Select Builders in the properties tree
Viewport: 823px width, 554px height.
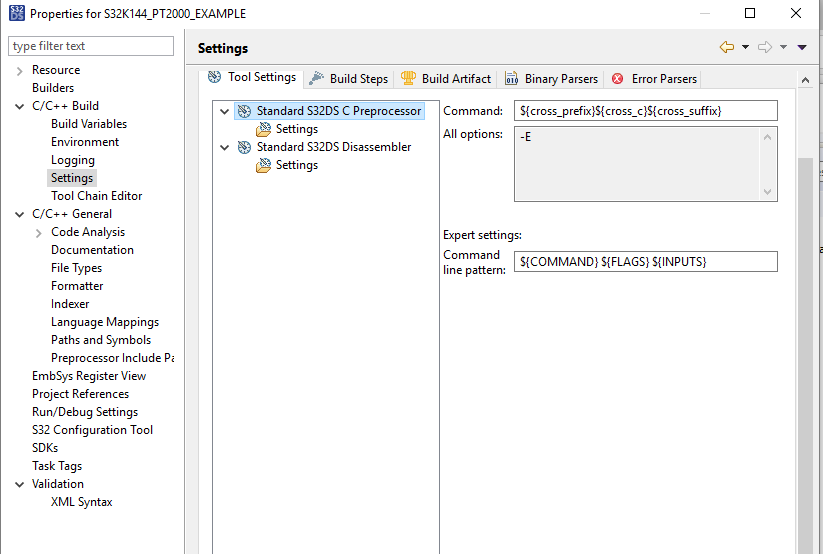pyautogui.click(x=53, y=88)
